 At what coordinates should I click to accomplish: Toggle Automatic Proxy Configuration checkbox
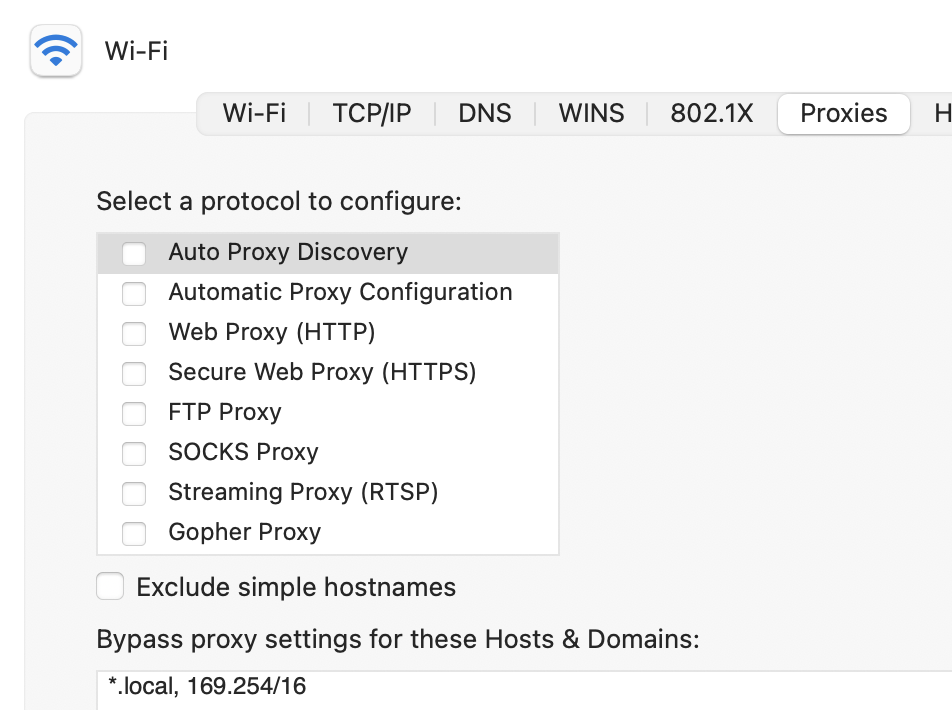(134, 294)
